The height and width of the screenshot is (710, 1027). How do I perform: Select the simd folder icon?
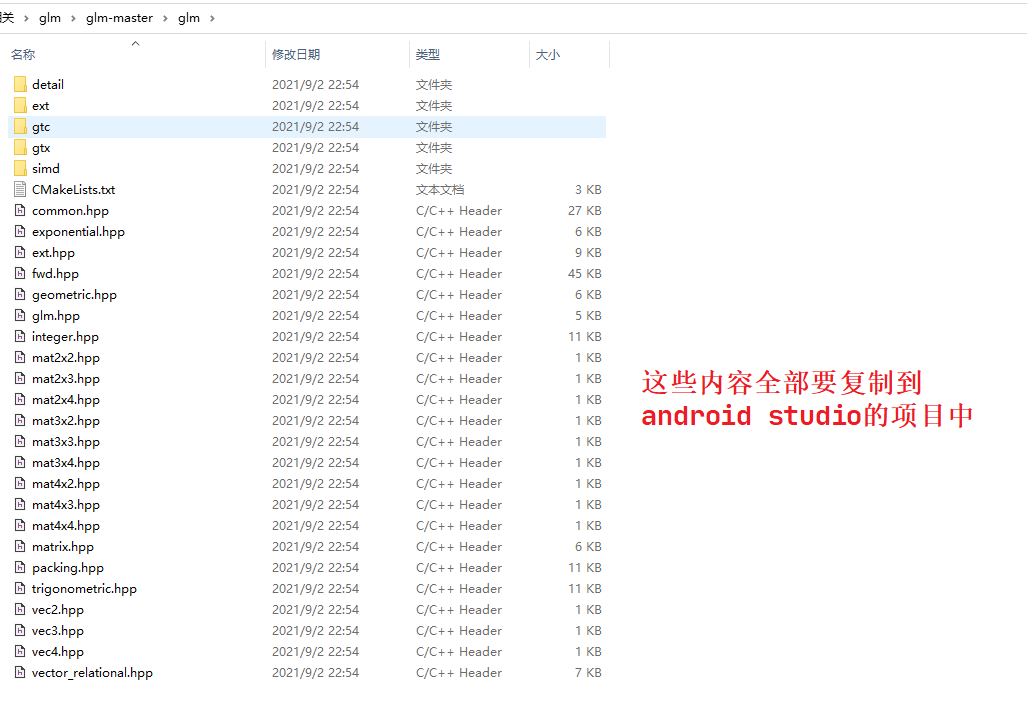[20, 168]
